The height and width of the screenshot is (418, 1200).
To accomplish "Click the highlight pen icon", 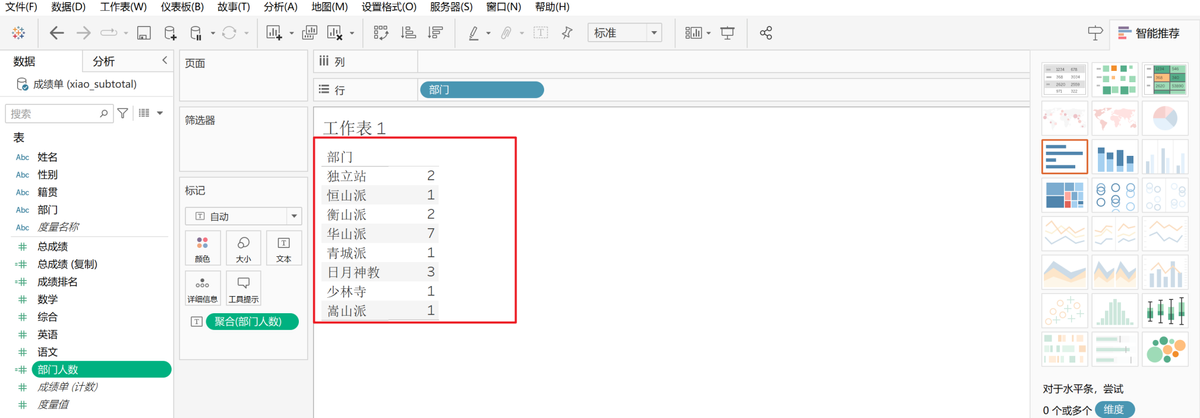I will click(x=474, y=33).
